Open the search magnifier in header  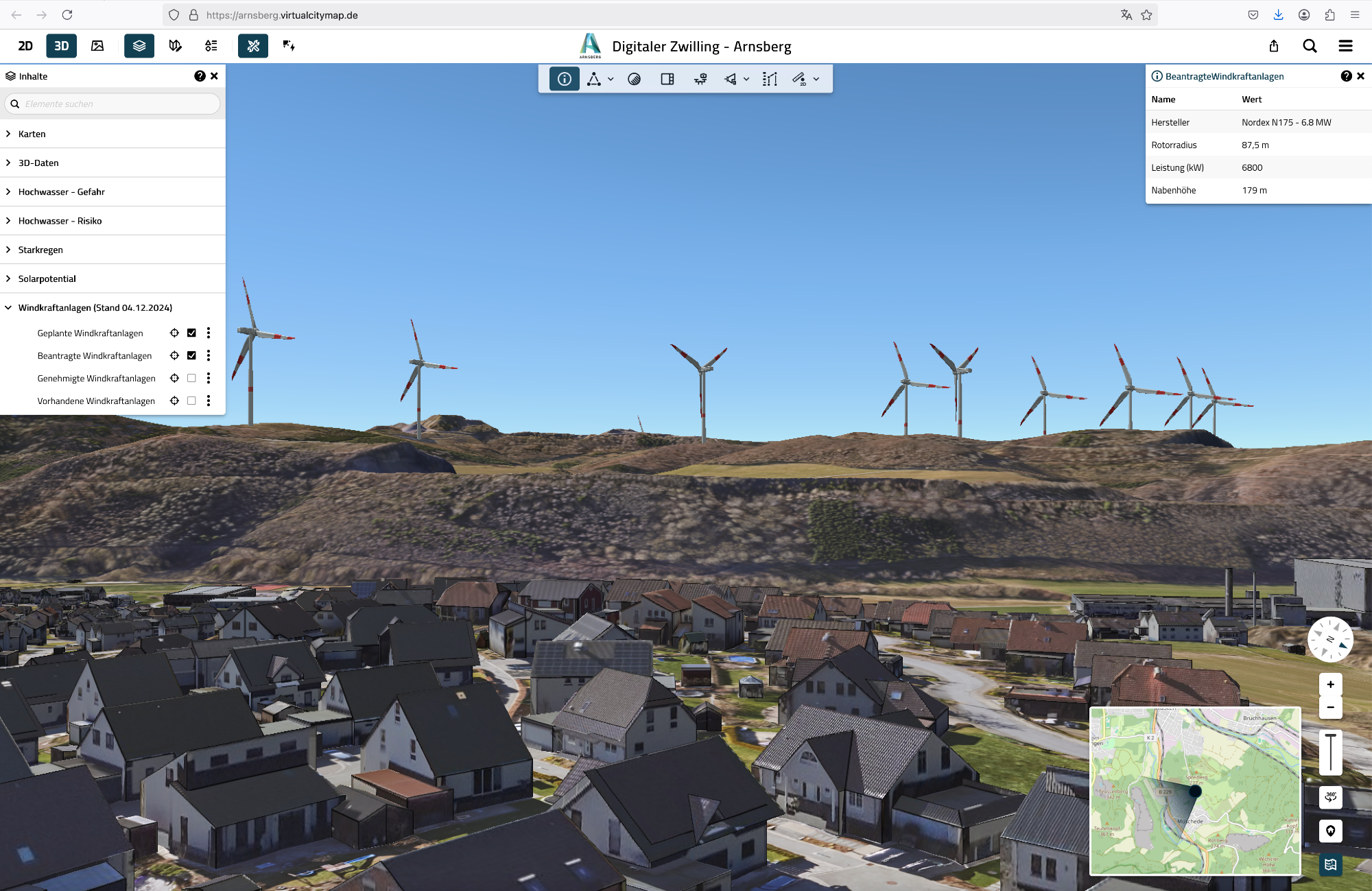pyautogui.click(x=1310, y=46)
